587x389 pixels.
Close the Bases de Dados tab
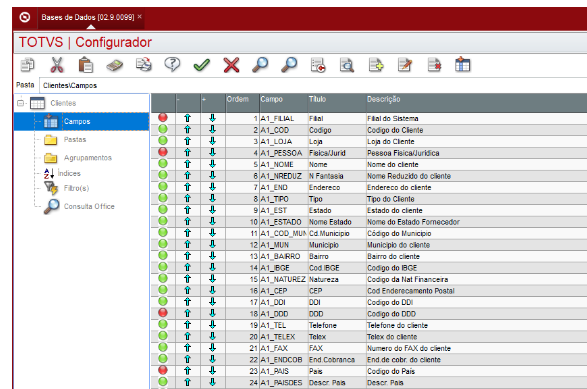pyautogui.click(x=140, y=16)
